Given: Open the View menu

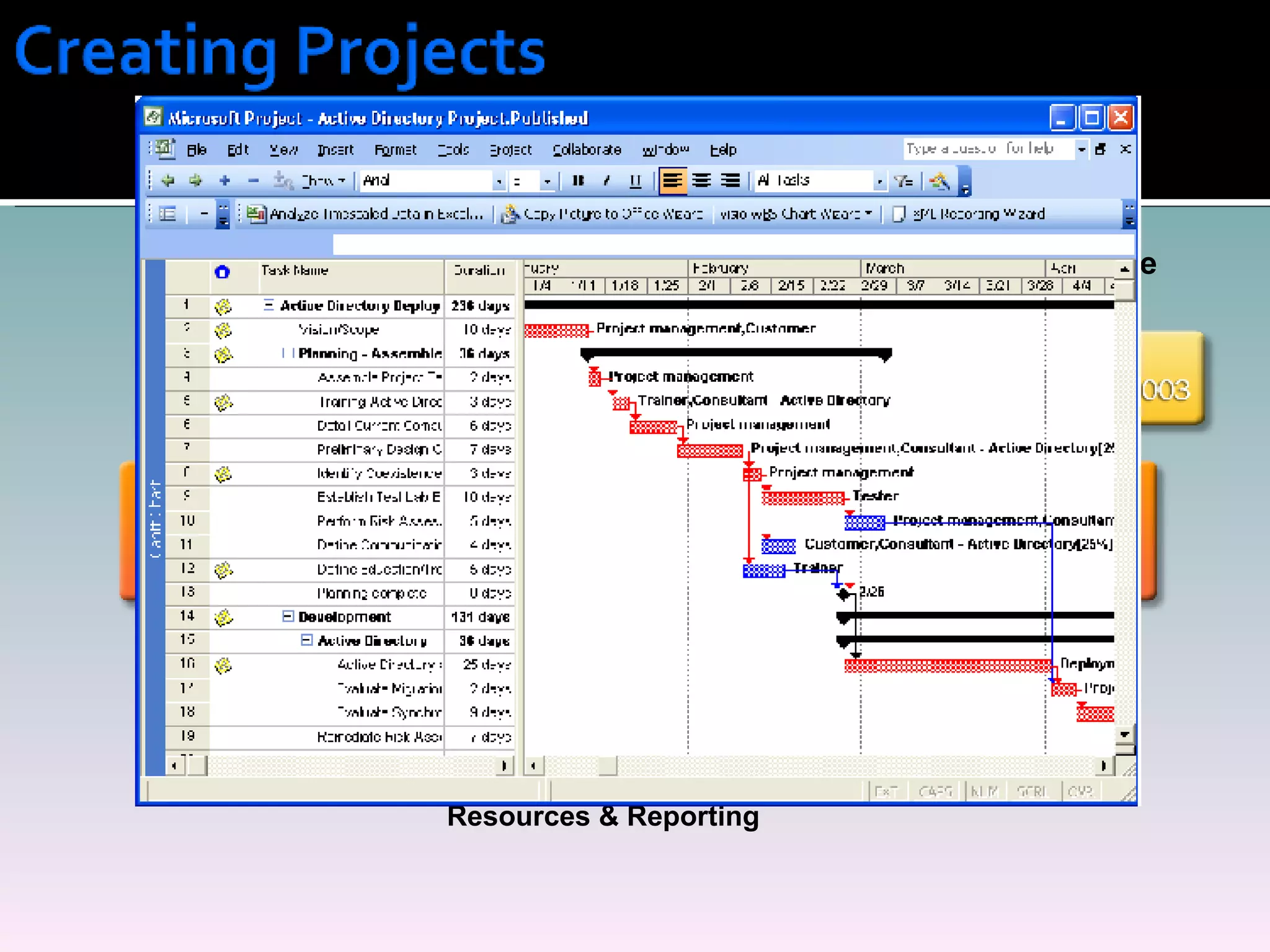Looking at the screenshot, I should (283, 150).
